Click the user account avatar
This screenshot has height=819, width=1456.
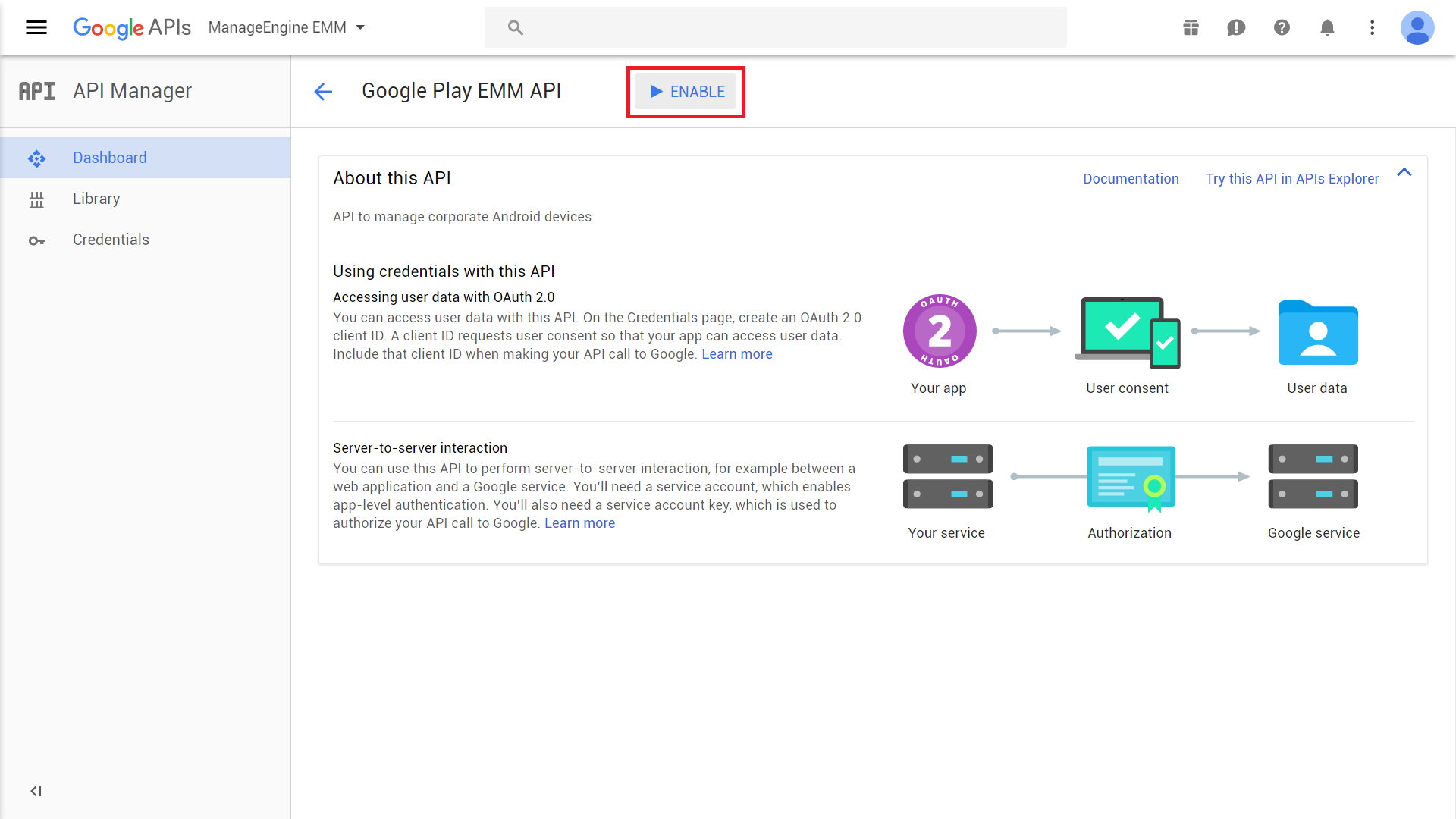(1417, 28)
